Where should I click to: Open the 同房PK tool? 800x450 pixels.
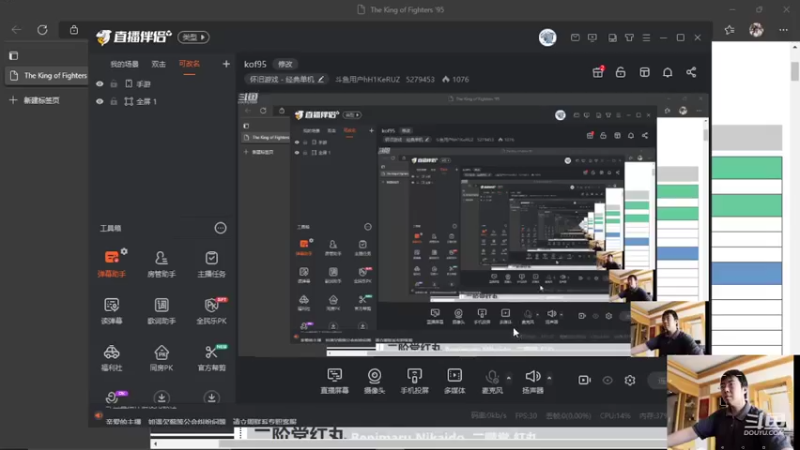pyautogui.click(x=161, y=357)
